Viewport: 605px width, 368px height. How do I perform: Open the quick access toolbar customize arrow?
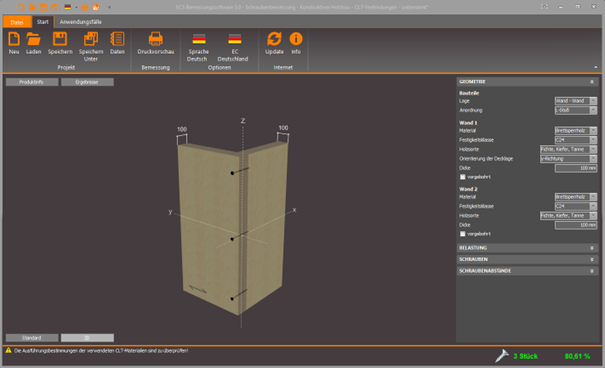point(110,7)
